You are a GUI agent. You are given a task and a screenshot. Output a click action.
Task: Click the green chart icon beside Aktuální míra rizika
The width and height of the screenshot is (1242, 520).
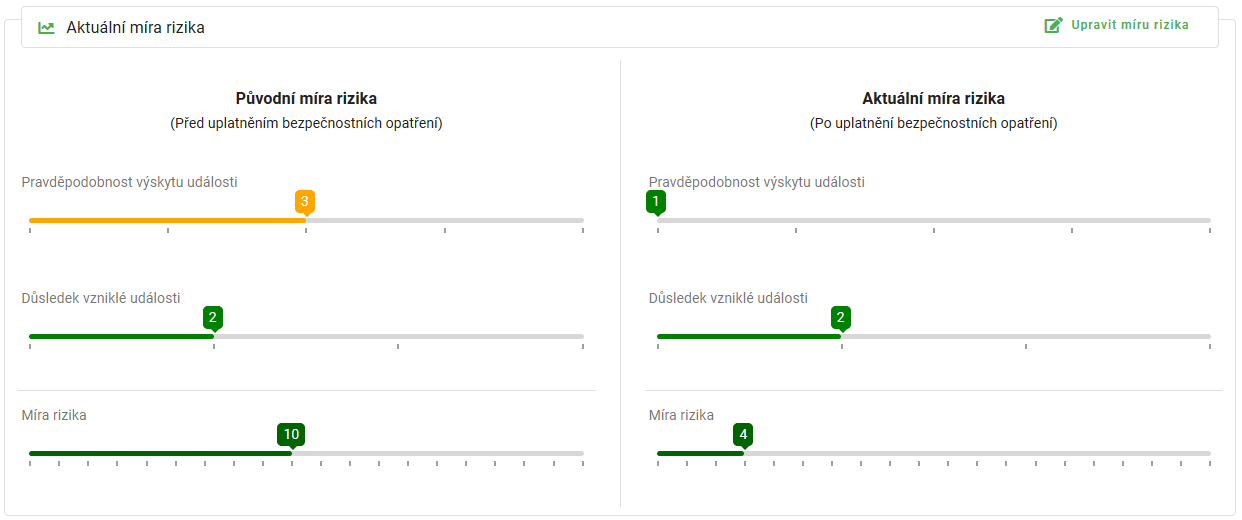(46, 28)
